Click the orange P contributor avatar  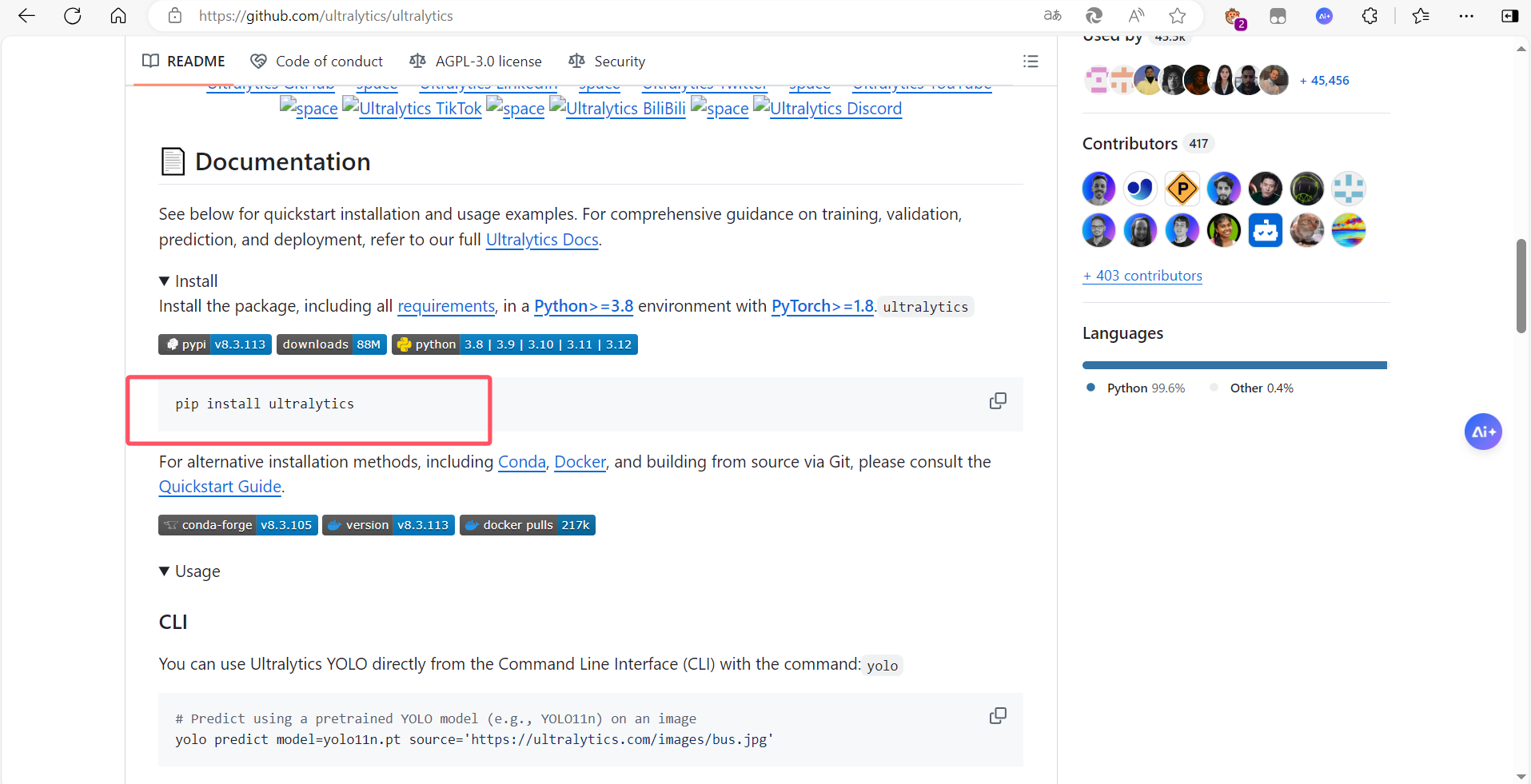(1182, 189)
